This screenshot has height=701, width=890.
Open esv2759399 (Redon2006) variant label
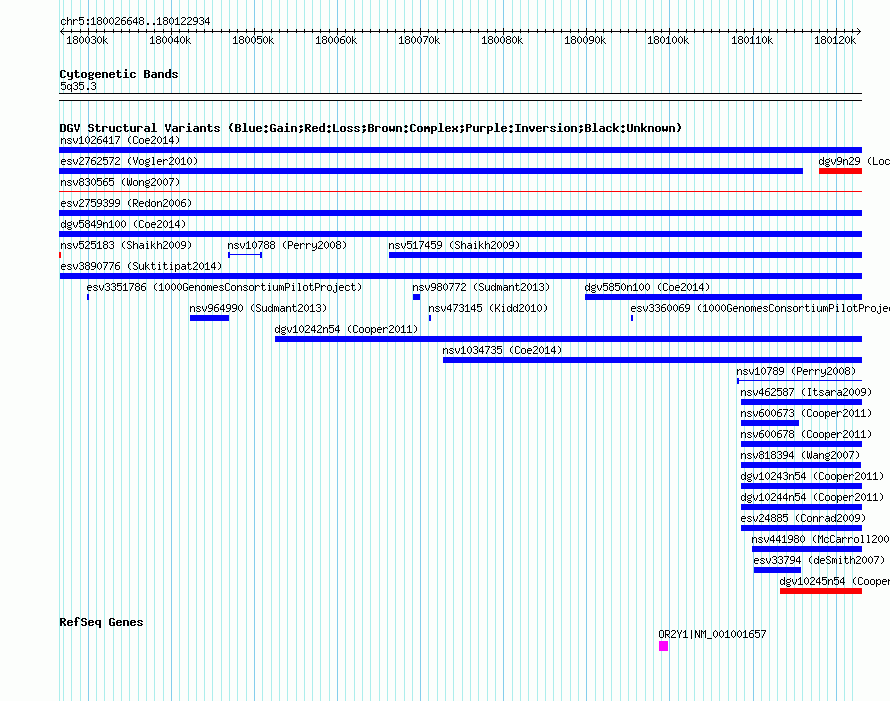click(x=126, y=203)
